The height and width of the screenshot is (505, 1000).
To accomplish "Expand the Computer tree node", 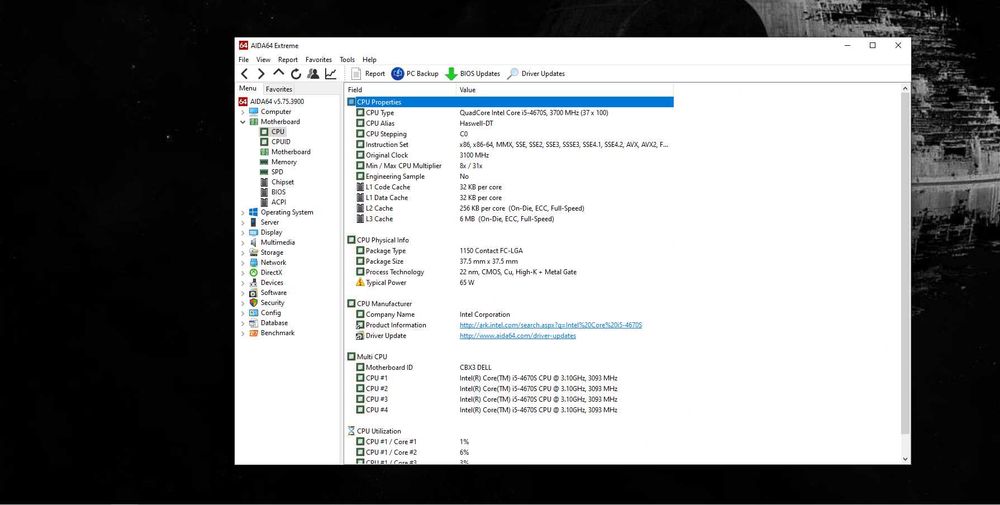I will [243, 112].
